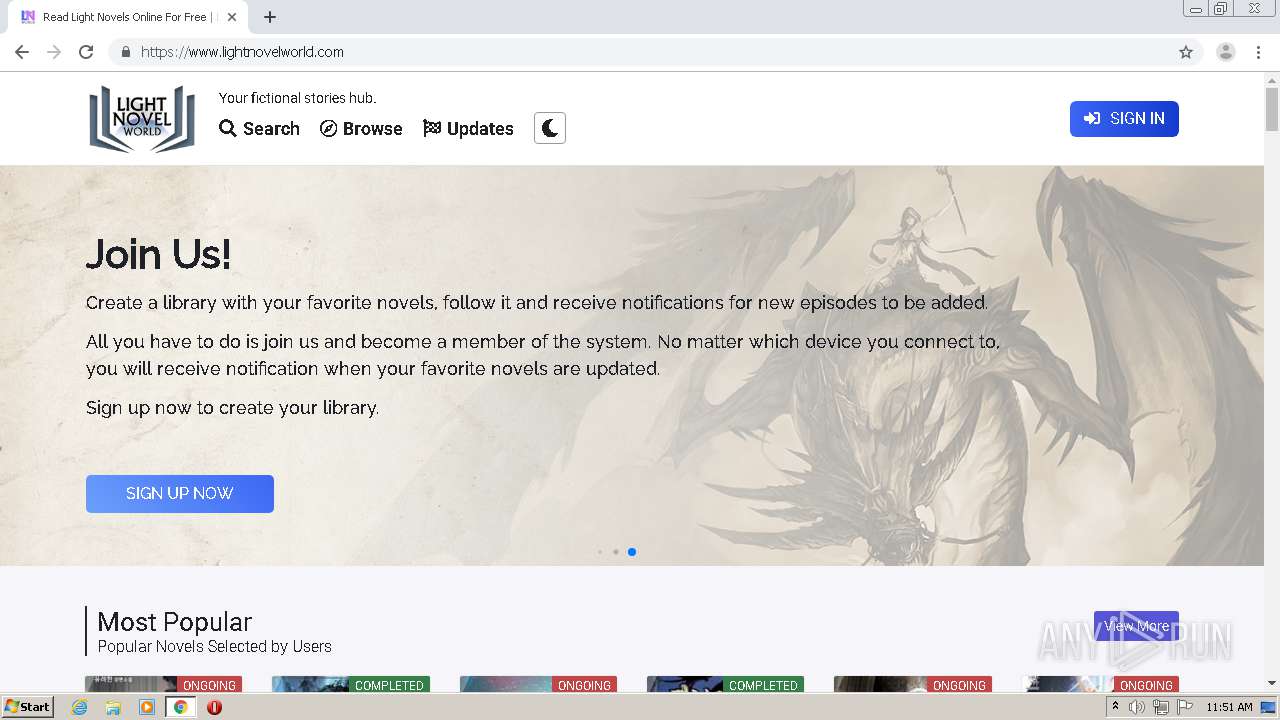1280x720 pixels.
Task: Go forward in browser history
Action: click(54, 52)
